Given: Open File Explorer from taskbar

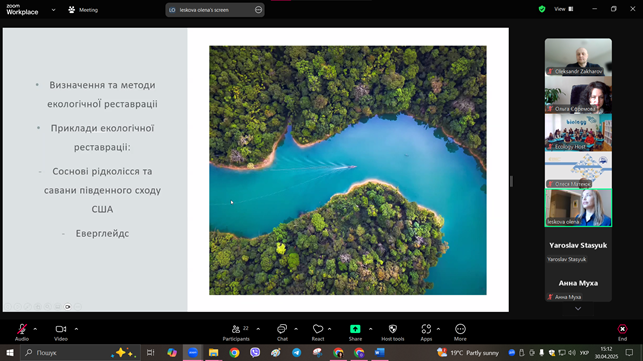Looking at the screenshot, I should (x=213, y=352).
